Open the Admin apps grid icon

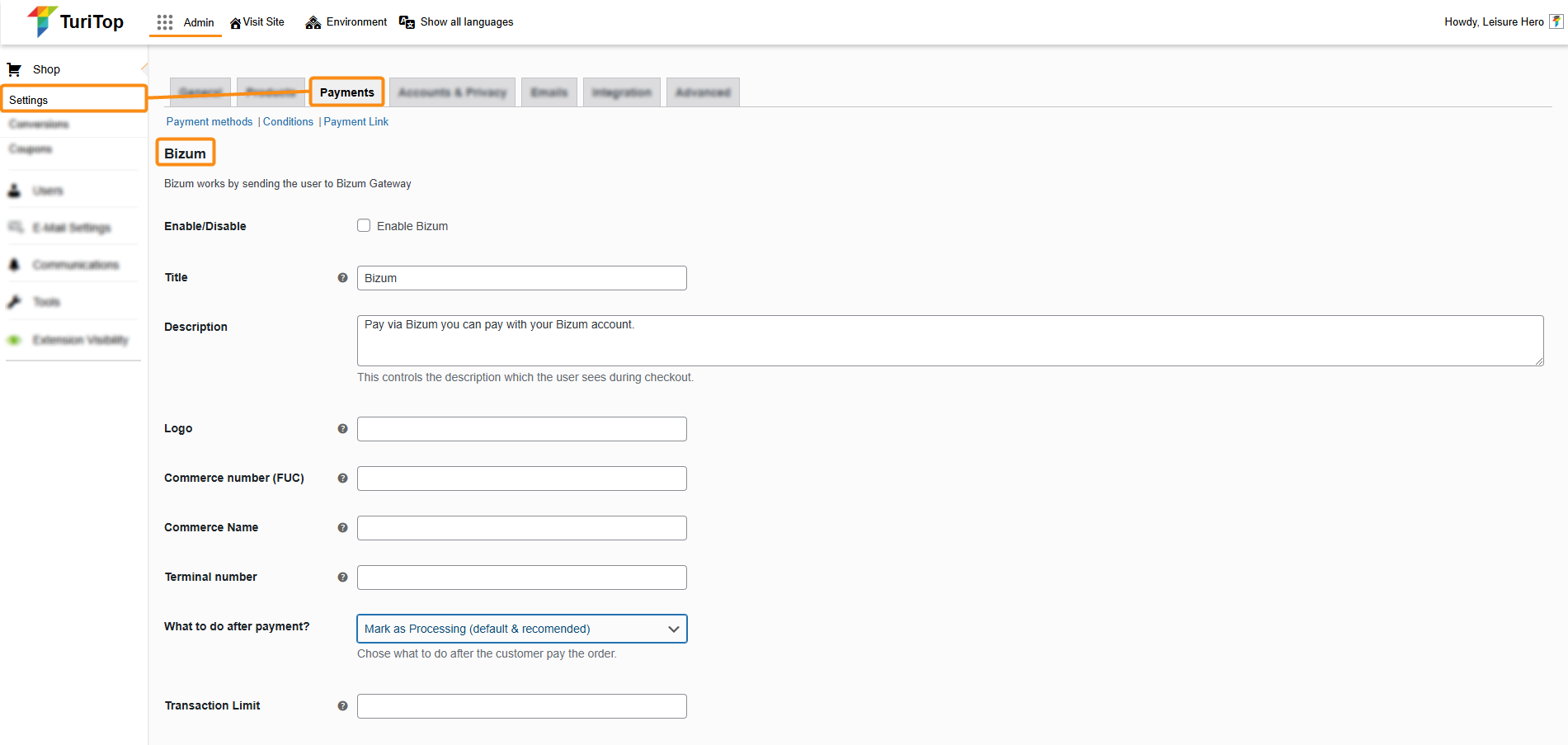click(x=165, y=22)
